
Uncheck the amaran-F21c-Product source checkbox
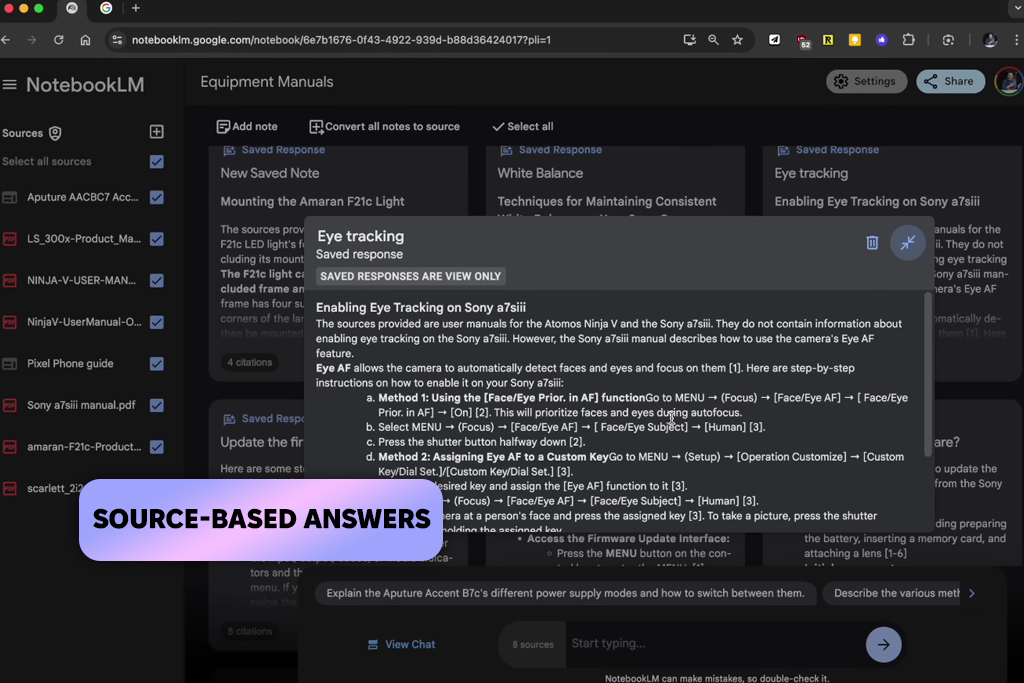coord(157,447)
